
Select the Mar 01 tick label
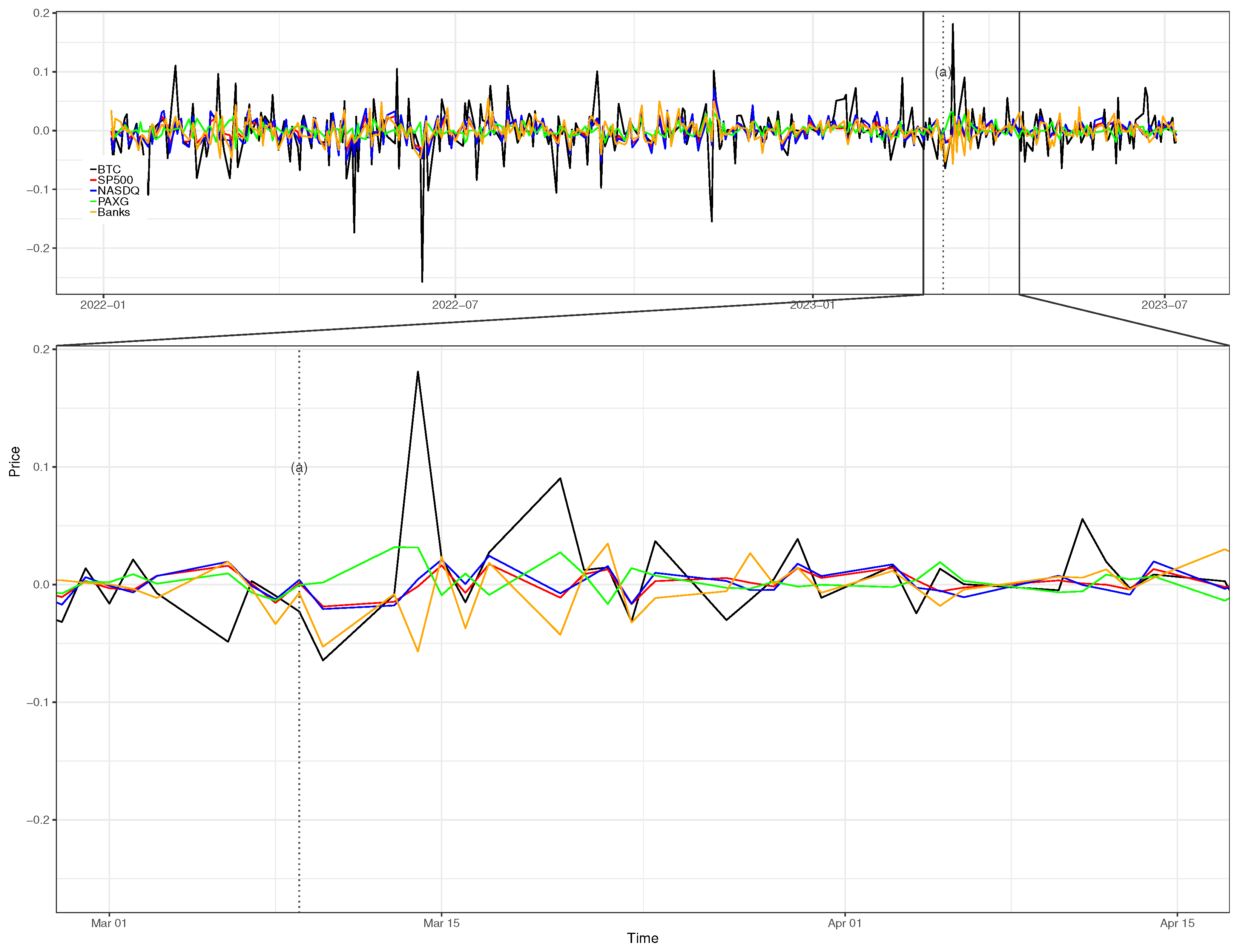pos(109,923)
